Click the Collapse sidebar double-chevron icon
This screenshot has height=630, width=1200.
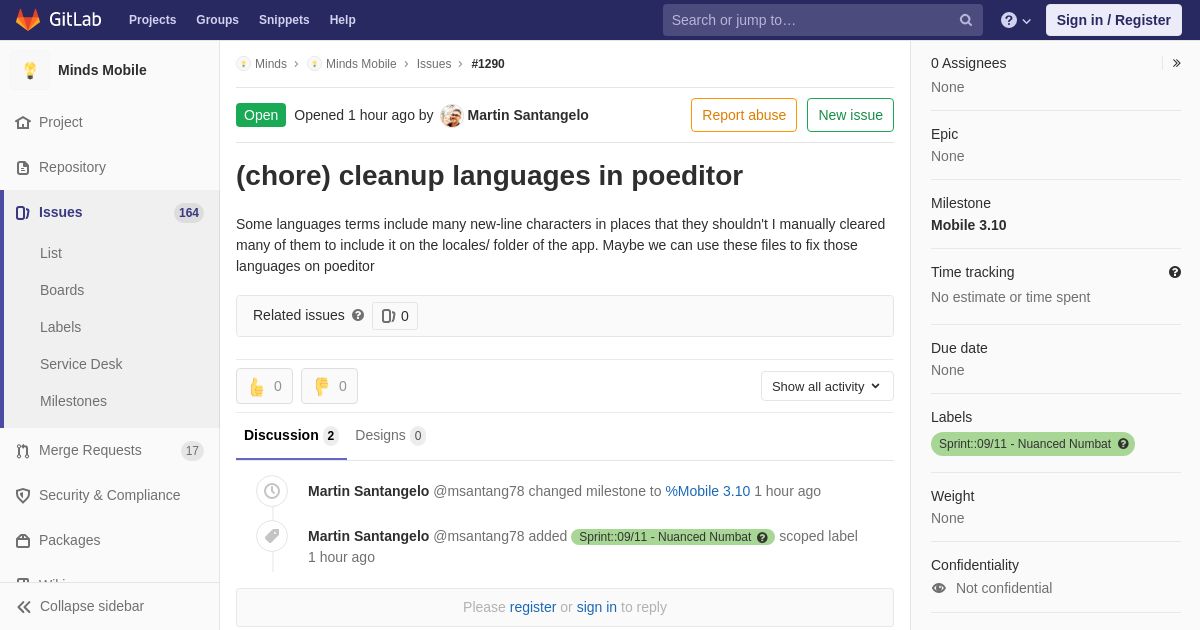(24, 606)
